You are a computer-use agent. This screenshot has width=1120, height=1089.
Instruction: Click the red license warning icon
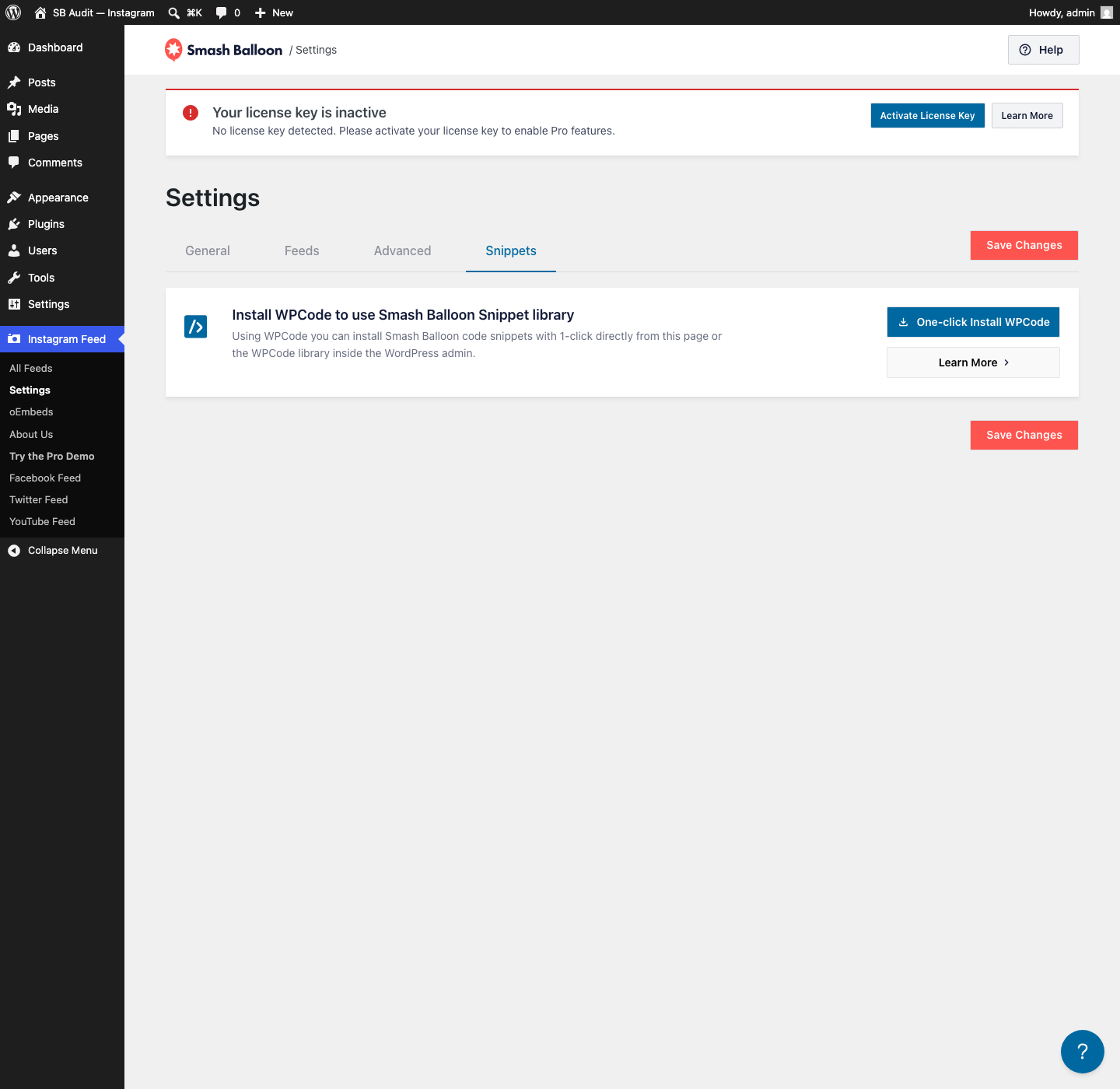tap(191, 113)
